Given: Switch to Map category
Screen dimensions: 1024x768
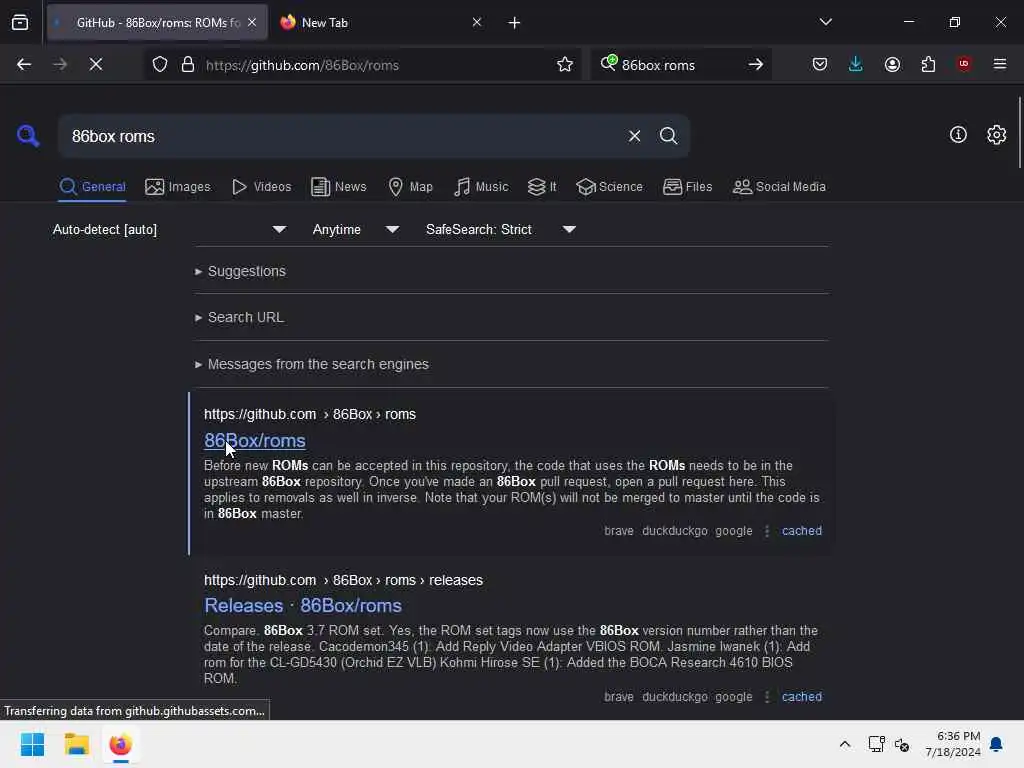Looking at the screenshot, I should 410,187.
